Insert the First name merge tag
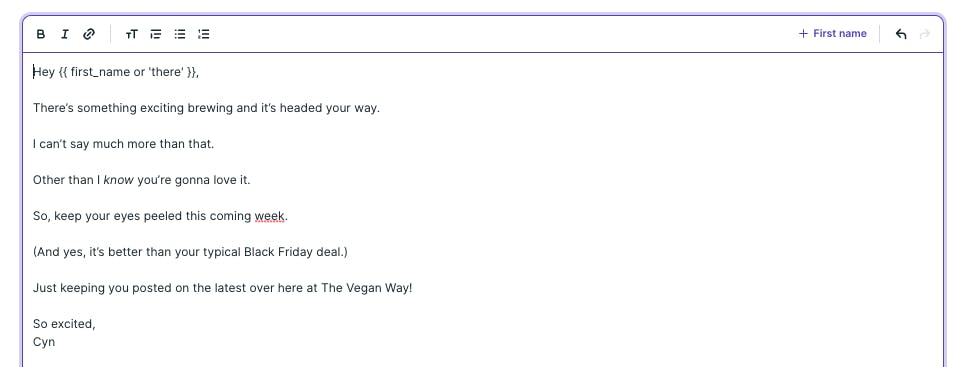The width and height of the screenshot is (963, 367). pyautogui.click(x=833, y=34)
